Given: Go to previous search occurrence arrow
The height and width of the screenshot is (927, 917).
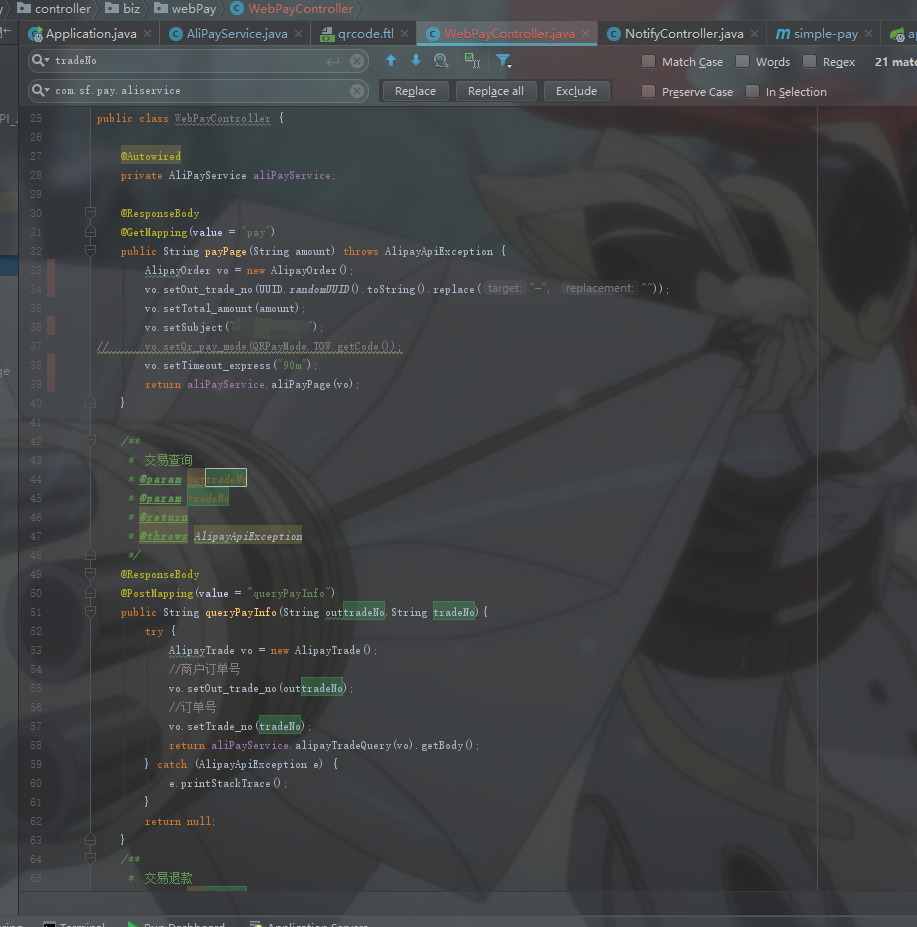Looking at the screenshot, I should [x=391, y=61].
